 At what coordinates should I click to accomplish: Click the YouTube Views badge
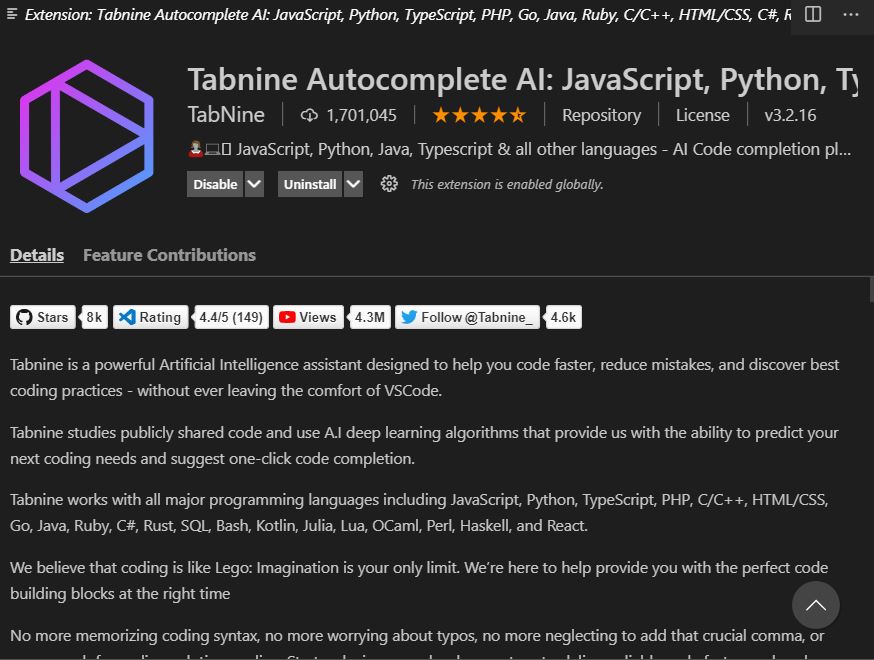point(308,317)
